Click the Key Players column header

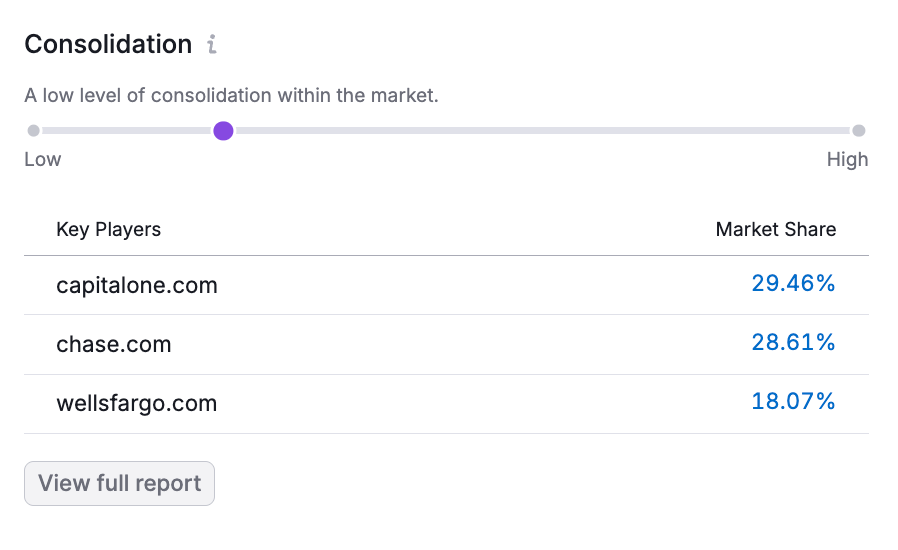point(108,229)
